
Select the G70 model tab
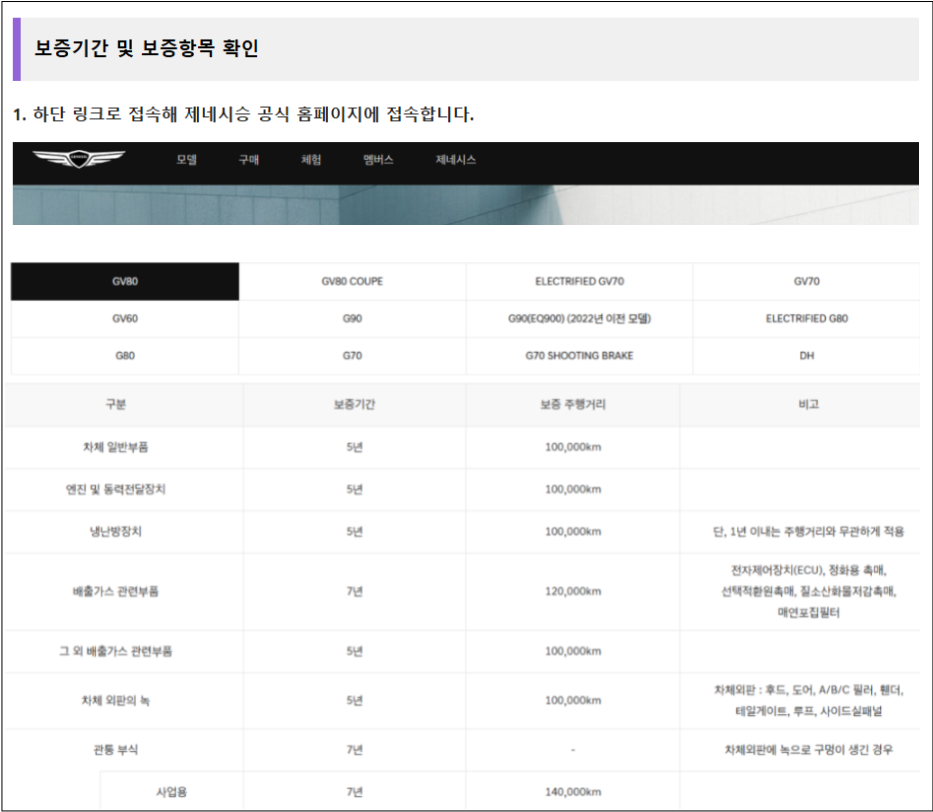352,356
